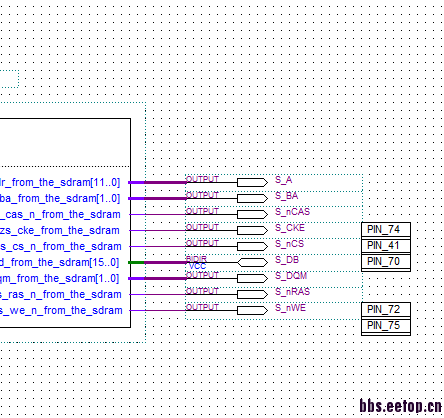Click the we_n_from_the_sdram port label
Image resolution: width=444 pixels, height=418 pixels.
(x=61, y=310)
